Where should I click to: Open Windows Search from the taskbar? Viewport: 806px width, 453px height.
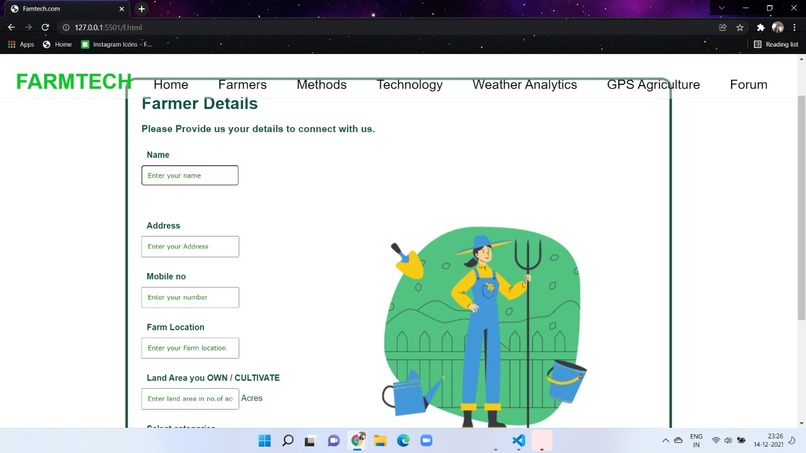tap(288, 441)
